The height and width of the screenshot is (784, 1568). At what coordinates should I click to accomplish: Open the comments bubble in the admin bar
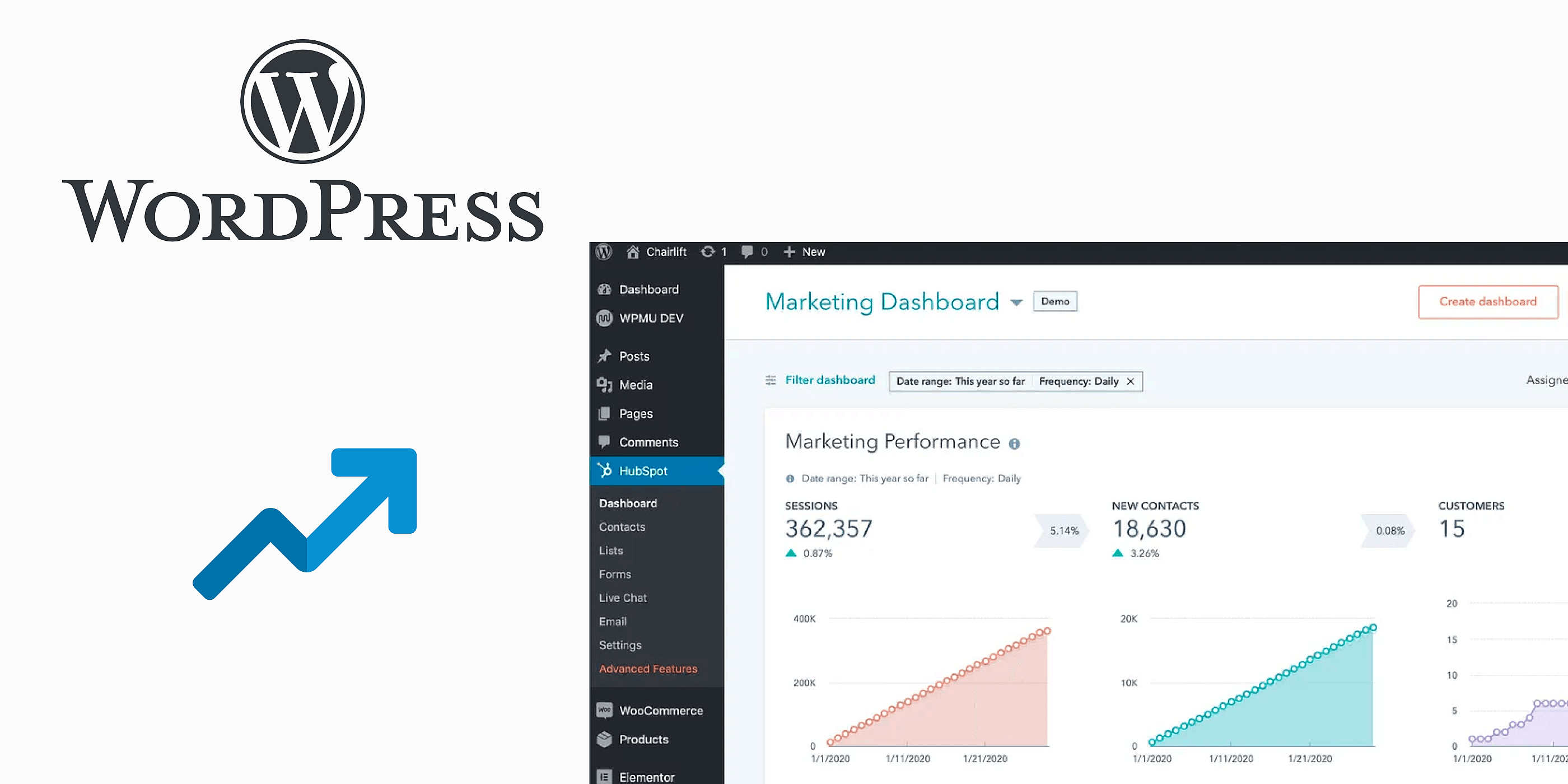747,251
